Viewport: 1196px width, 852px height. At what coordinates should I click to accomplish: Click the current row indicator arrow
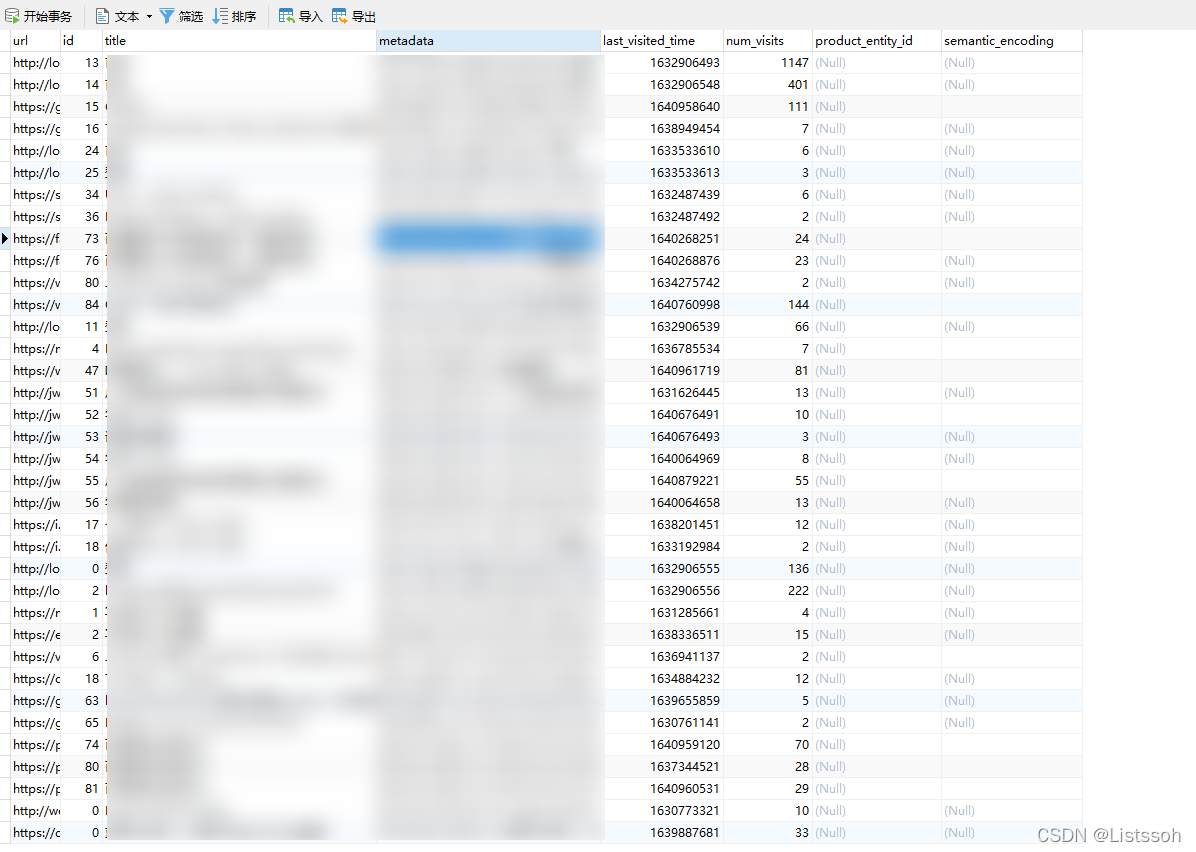coord(5,239)
